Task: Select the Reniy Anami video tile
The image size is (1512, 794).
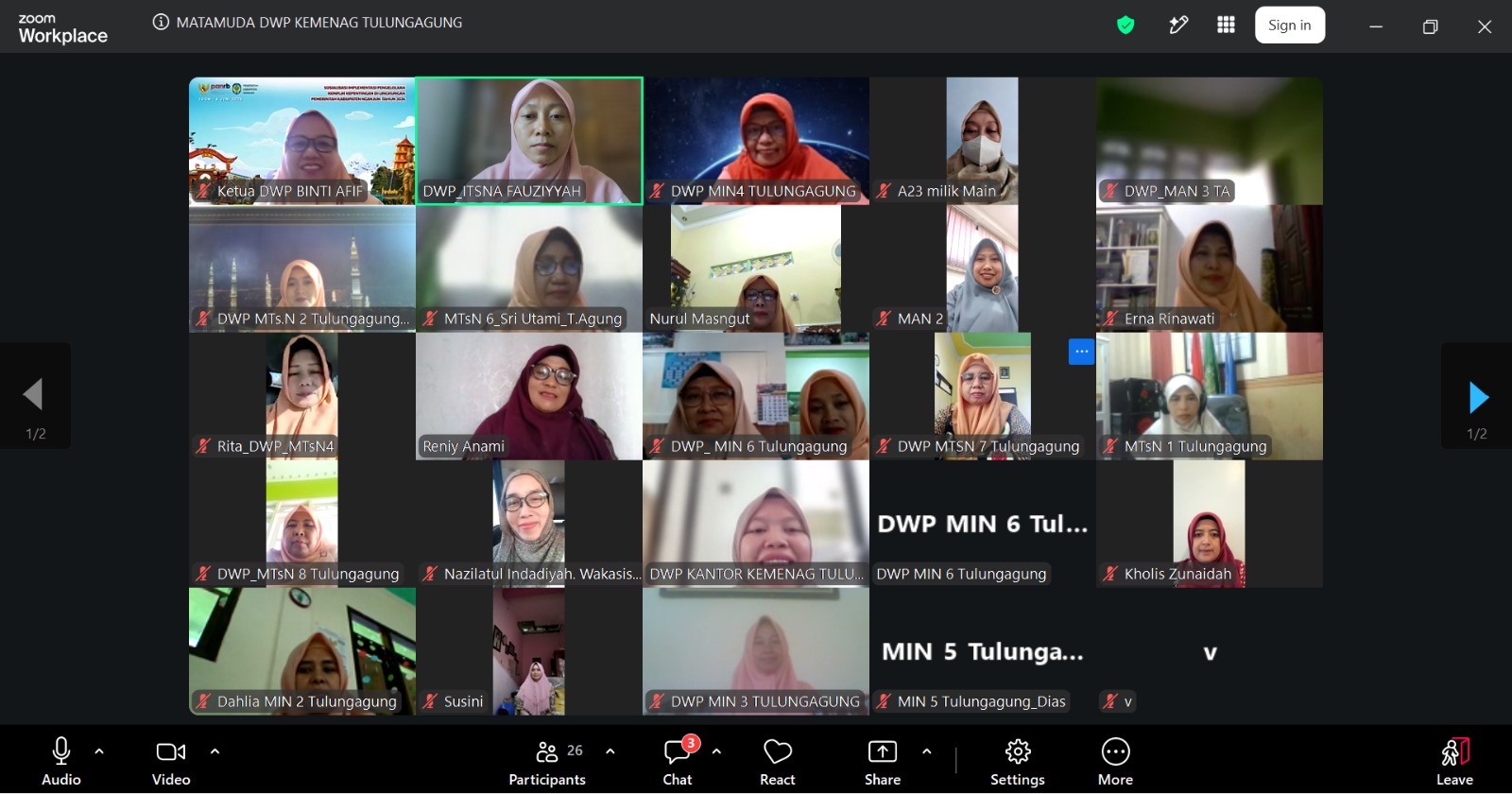Action: [x=529, y=396]
